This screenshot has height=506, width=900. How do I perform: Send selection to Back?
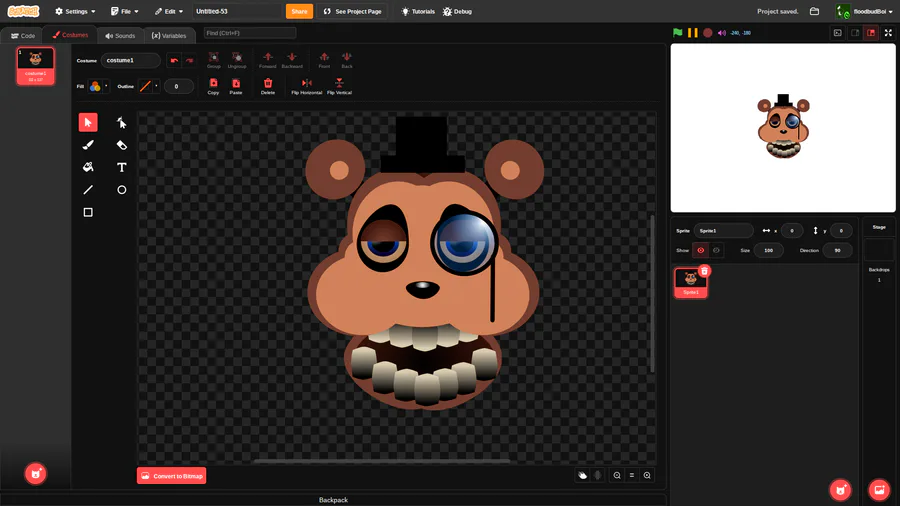tap(347, 60)
